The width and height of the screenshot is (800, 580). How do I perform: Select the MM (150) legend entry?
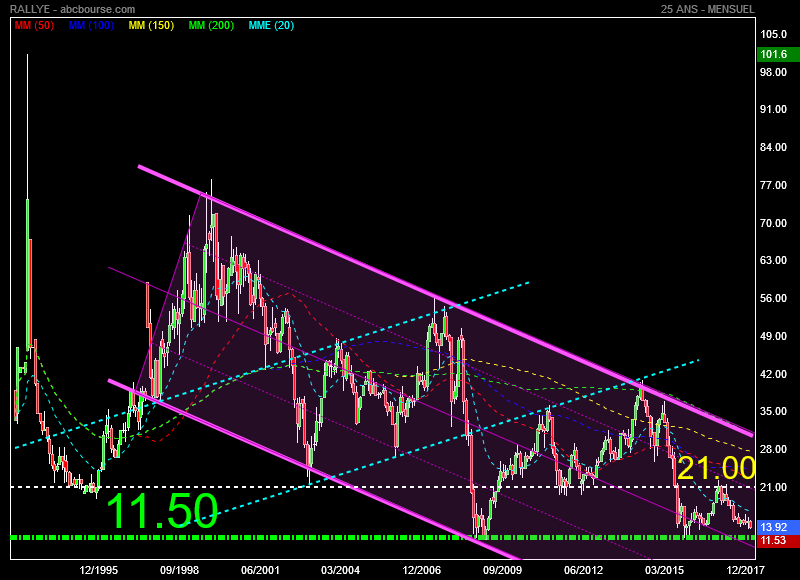click(152, 25)
